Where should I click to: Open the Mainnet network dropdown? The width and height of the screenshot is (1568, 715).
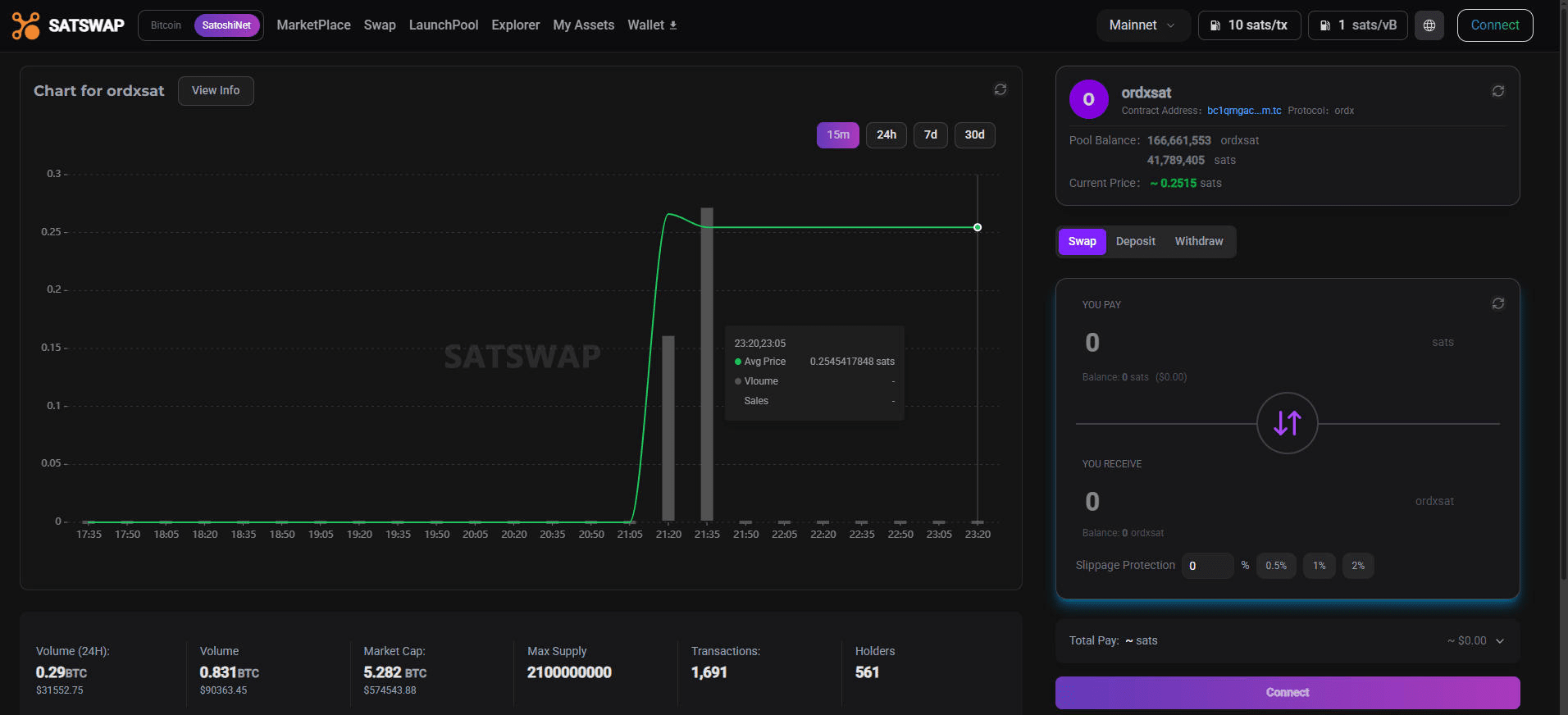pyautogui.click(x=1142, y=25)
